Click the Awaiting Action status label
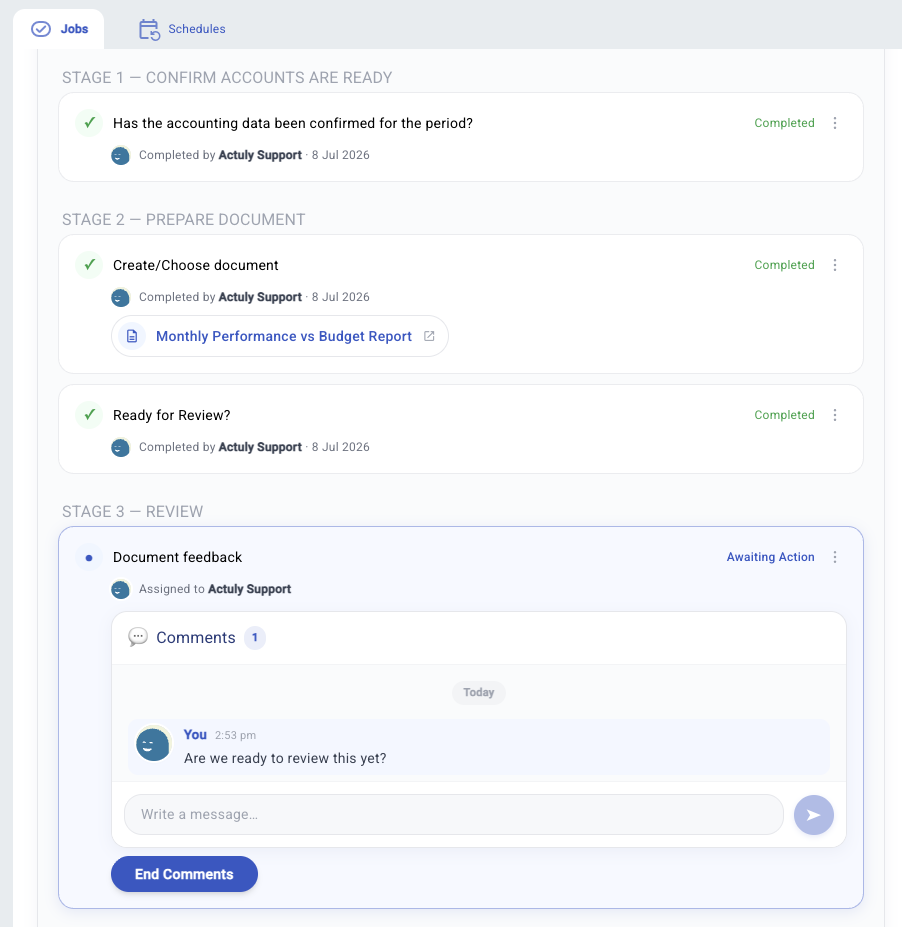This screenshot has height=927, width=902. (x=770, y=557)
